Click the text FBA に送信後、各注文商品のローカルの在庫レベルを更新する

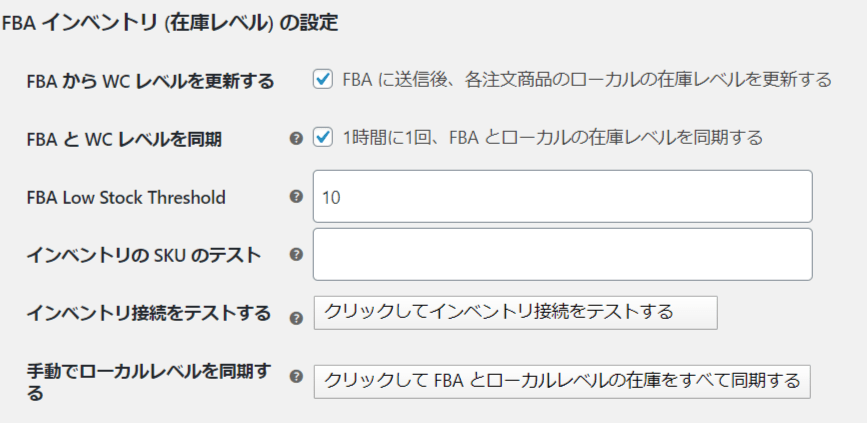point(587,80)
